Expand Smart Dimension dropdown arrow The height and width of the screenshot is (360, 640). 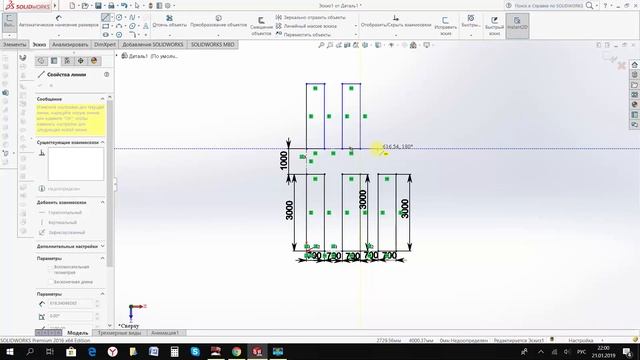click(59, 35)
